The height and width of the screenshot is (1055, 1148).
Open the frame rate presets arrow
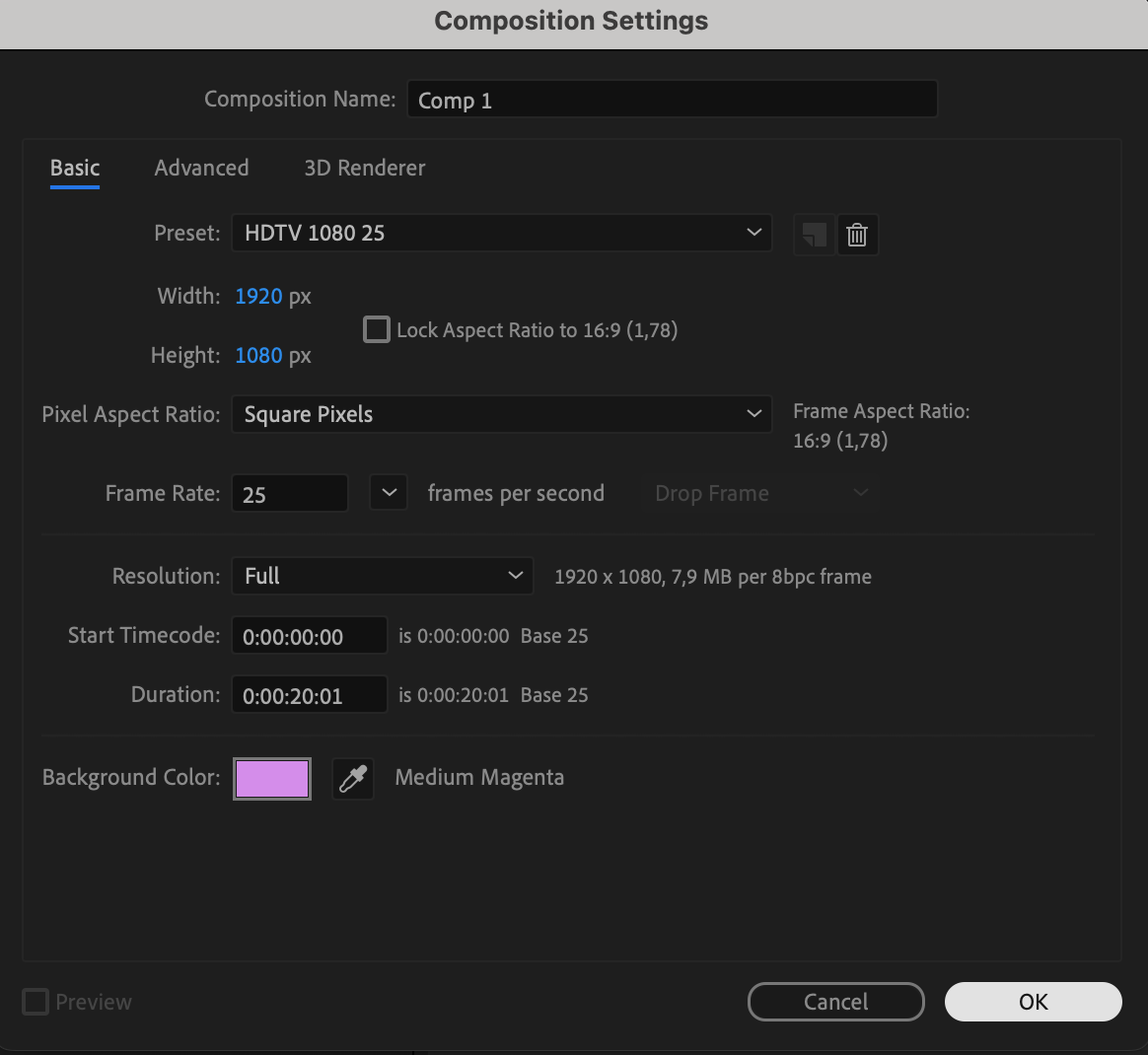click(x=389, y=493)
